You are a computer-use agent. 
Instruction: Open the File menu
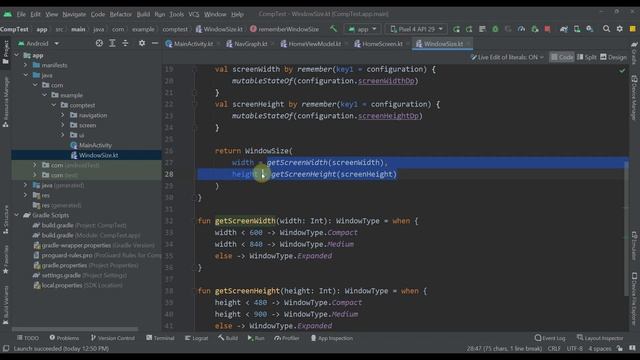click(21, 14)
